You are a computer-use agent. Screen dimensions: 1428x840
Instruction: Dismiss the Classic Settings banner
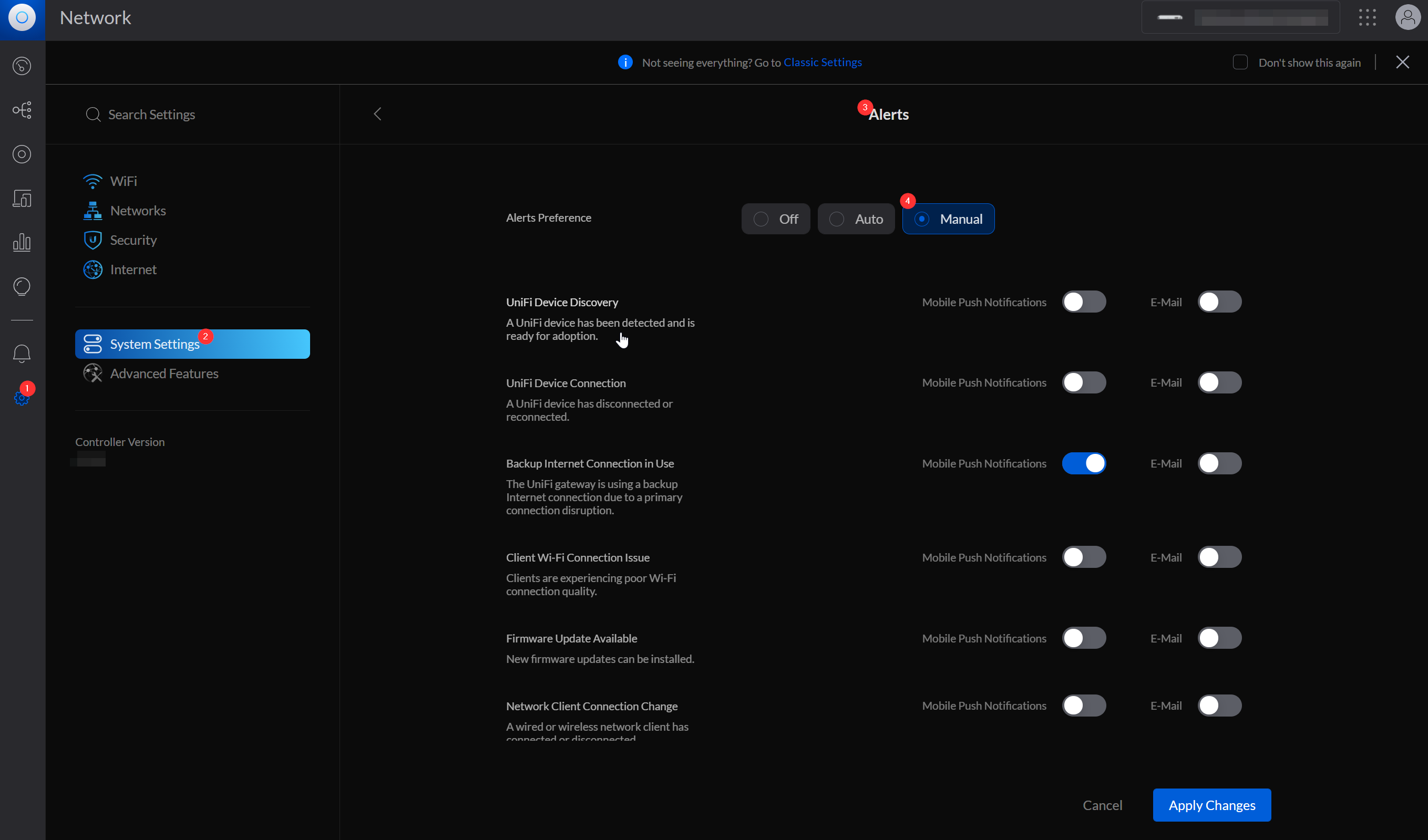tap(1402, 63)
